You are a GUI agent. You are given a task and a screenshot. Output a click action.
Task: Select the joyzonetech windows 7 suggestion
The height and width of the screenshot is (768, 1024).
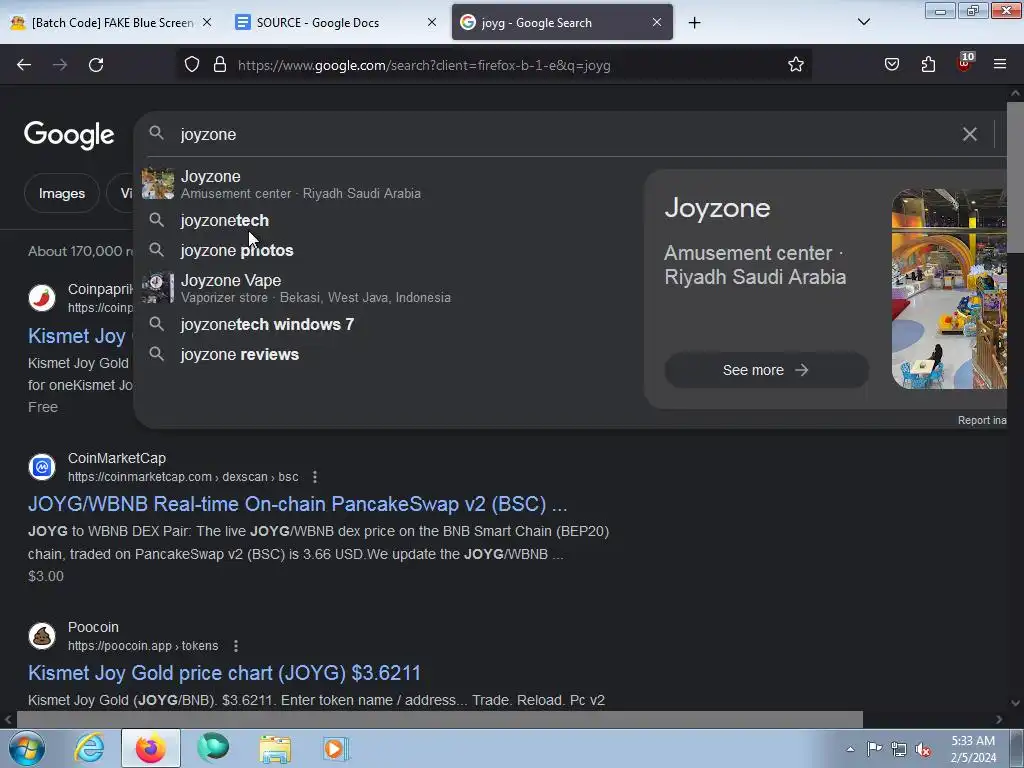388,325
